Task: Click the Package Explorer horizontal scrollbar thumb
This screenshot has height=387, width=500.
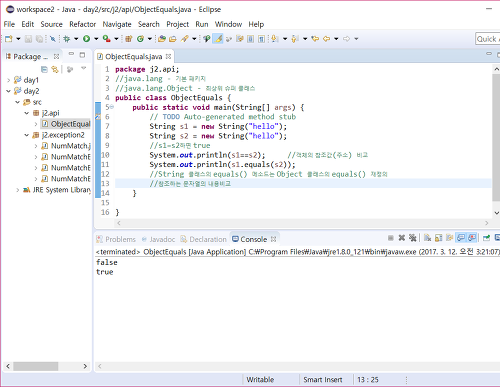Action: pyautogui.click(x=36, y=366)
